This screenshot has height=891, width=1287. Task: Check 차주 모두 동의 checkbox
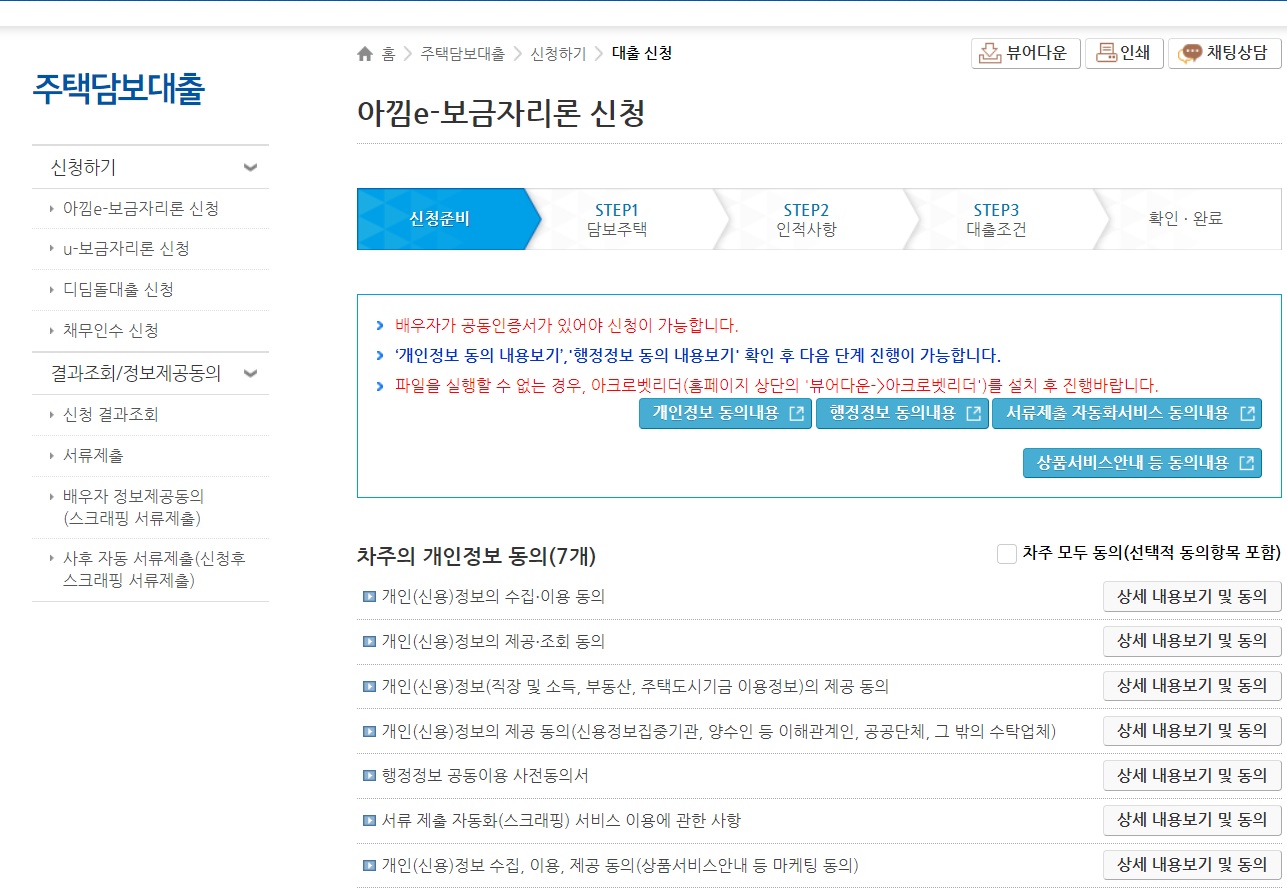pos(1007,553)
